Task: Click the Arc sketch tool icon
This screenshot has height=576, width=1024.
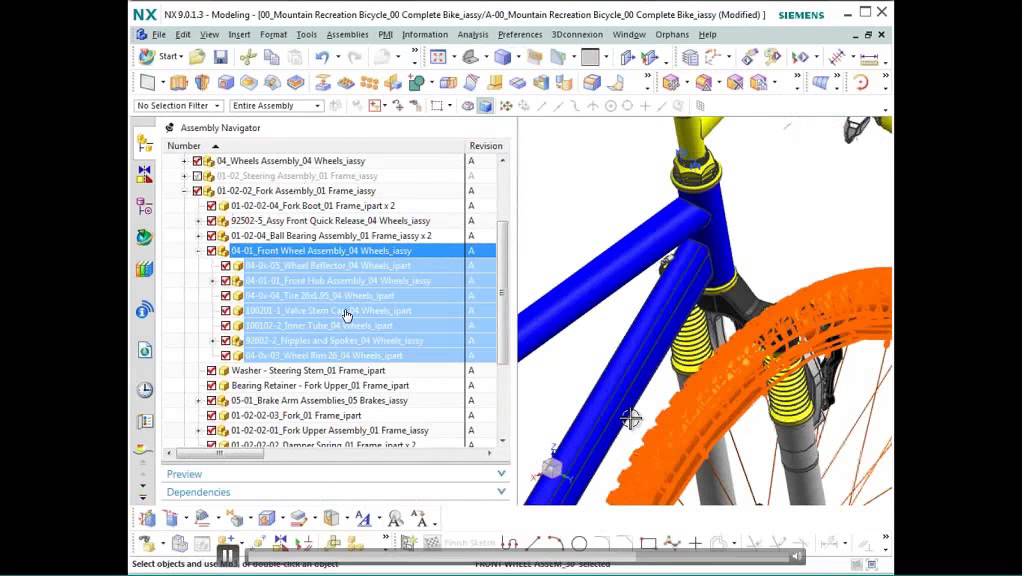Action: [555, 543]
